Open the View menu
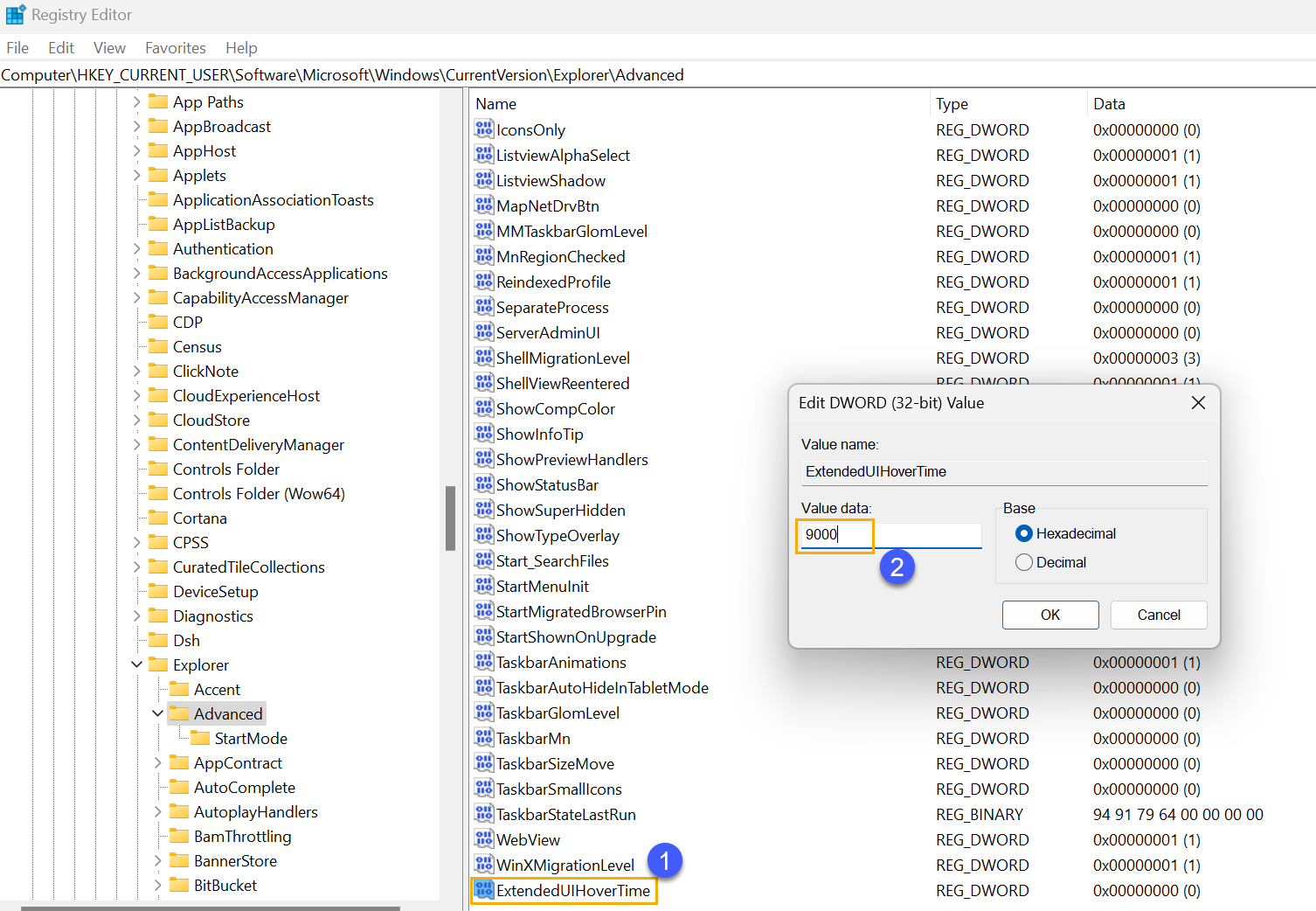The width and height of the screenshot is (1316, 911). click(x=109, y=47)
